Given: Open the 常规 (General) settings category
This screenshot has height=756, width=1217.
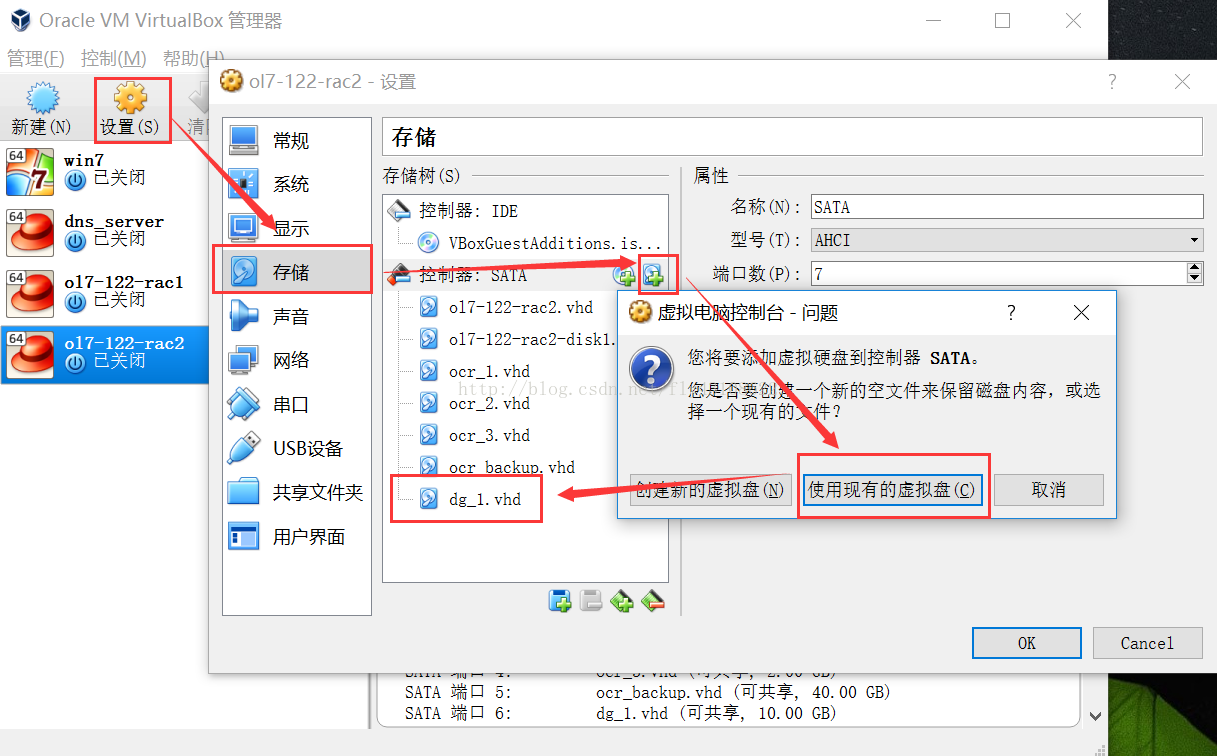Looking at the screenshot, I should coord(296,140).
